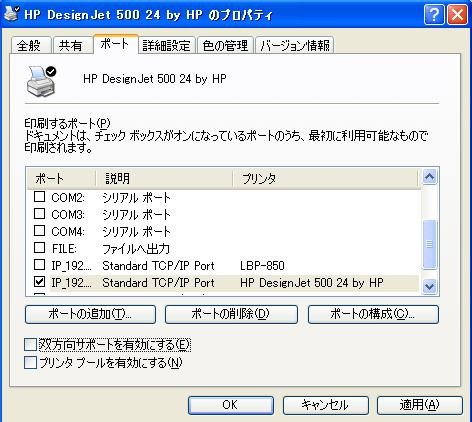Click ポートの削除(D) button

231,314
